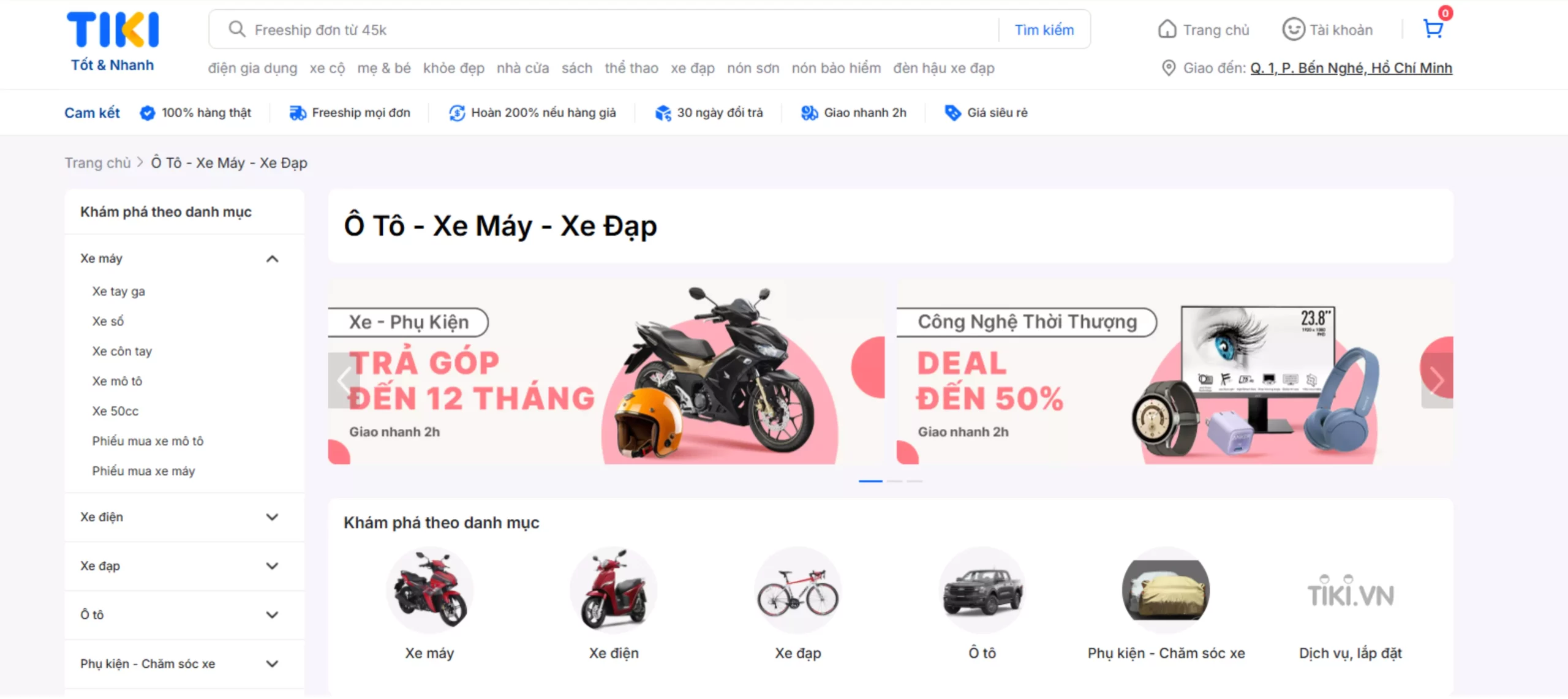Expand Phụ kiện - Chăm sóc xe section
This screenshot has height=699, width=1568.
click(273, 663)
